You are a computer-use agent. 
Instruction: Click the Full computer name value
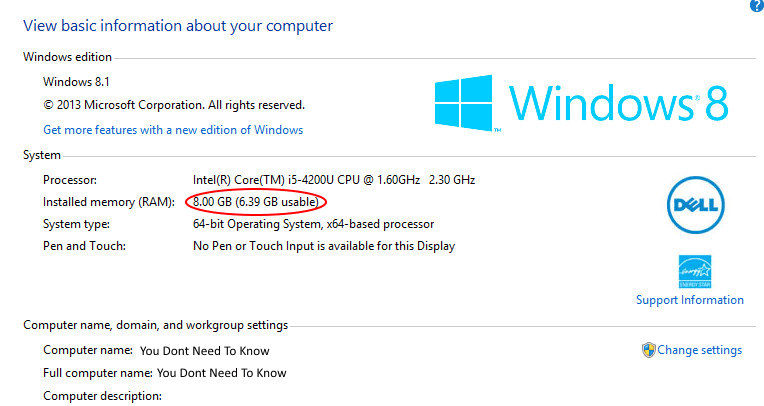pos(222,373)
